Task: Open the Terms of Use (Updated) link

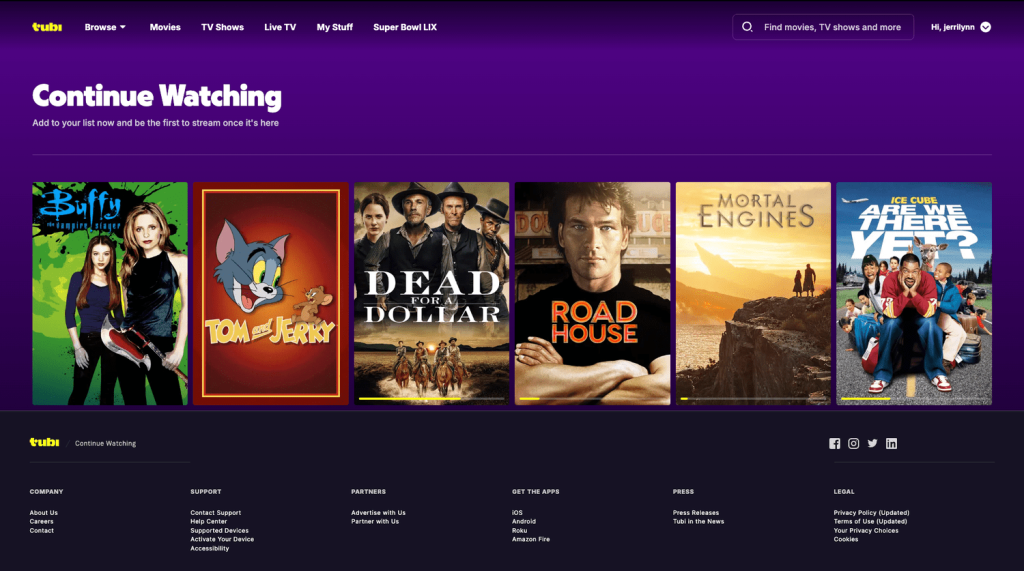Action: click(x=871, y=521)
